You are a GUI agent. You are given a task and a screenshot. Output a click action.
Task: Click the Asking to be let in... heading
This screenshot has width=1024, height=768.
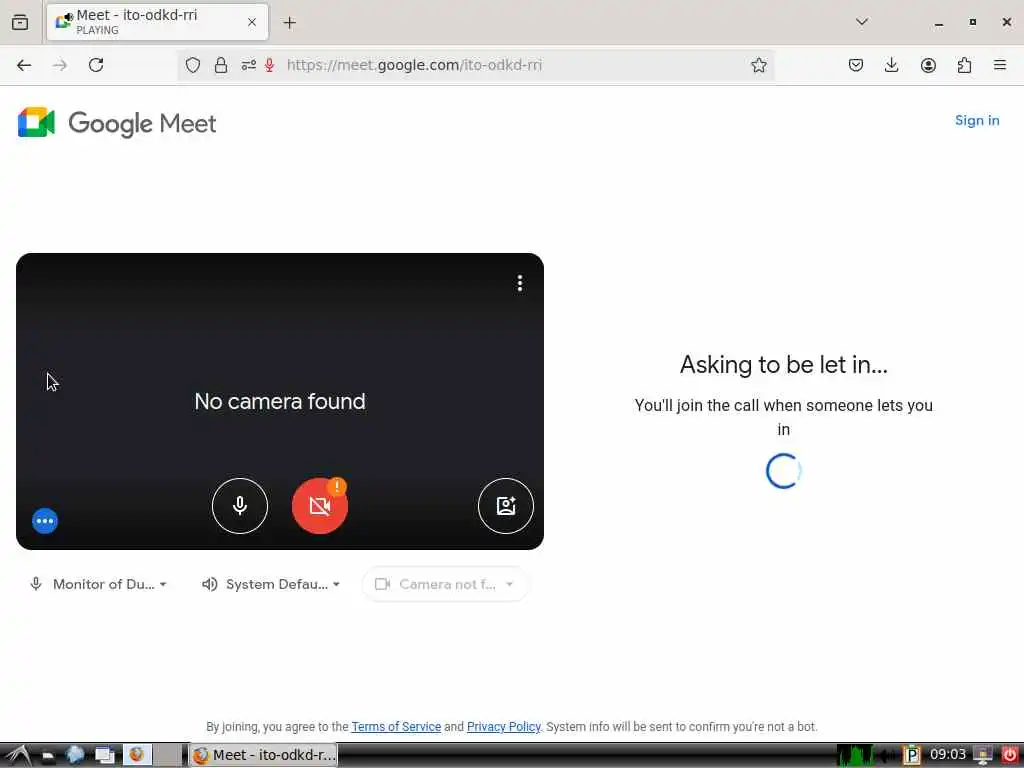tap(784, 364)
